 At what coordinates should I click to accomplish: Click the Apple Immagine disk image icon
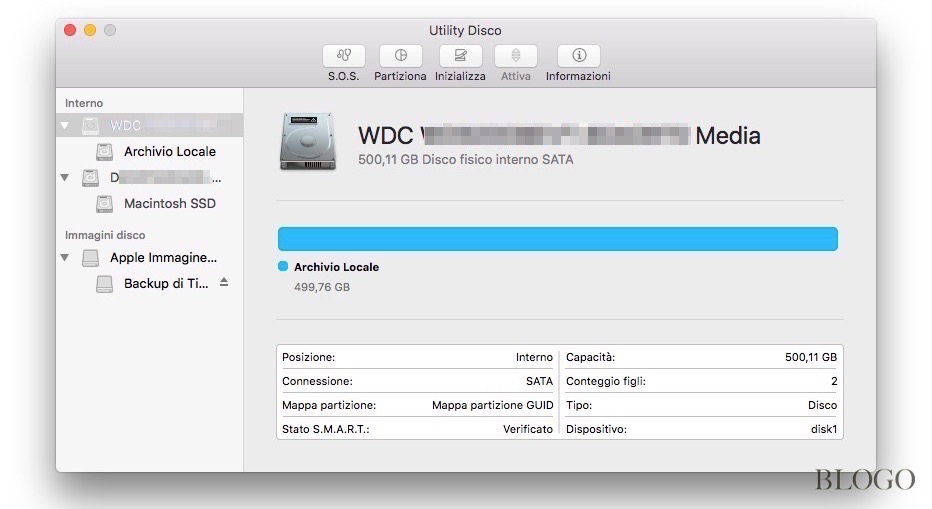pyautogui.click(x=90, y=258)
